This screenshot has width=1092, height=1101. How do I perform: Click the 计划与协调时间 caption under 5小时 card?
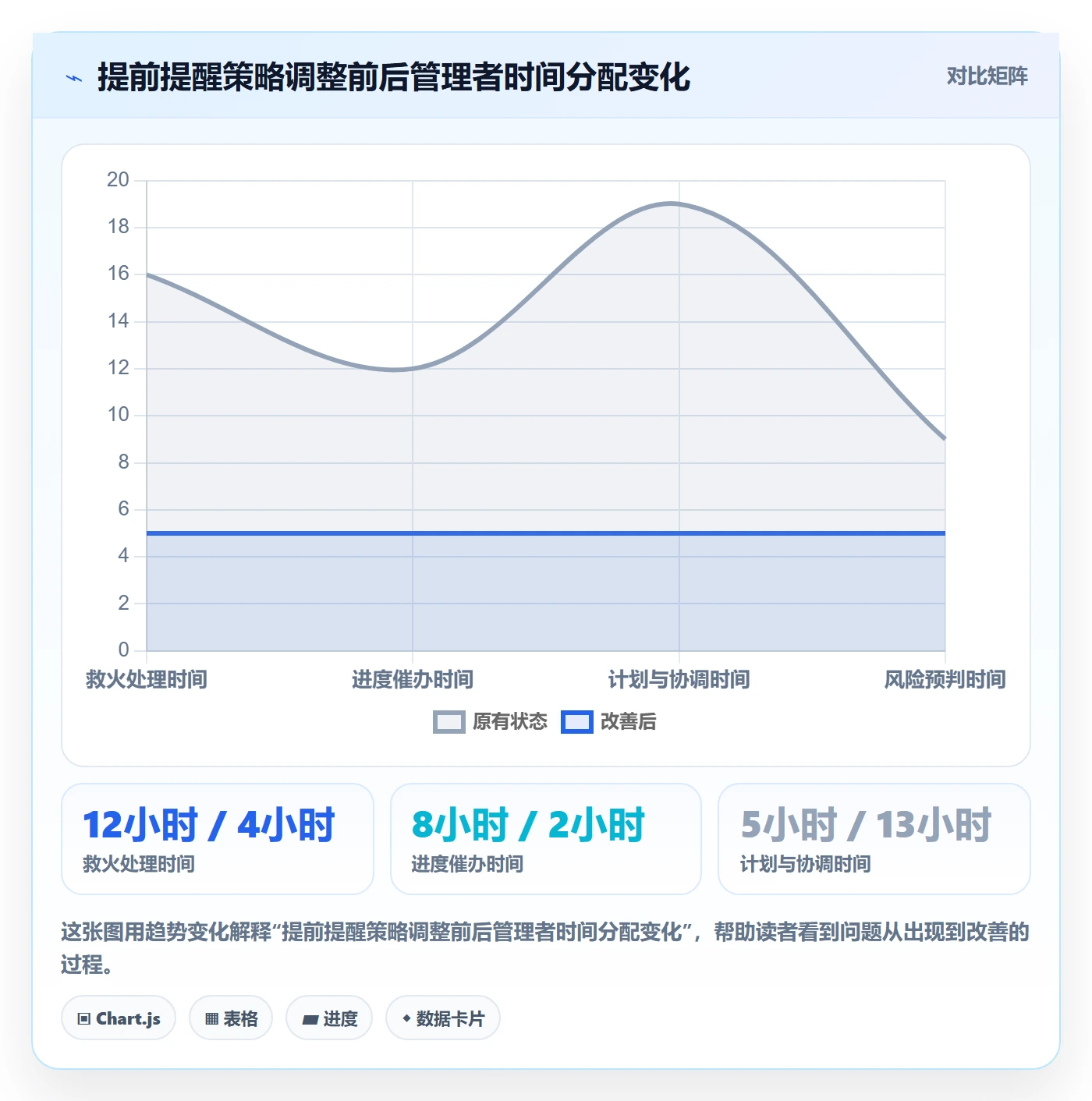click(x=806, y=864)
